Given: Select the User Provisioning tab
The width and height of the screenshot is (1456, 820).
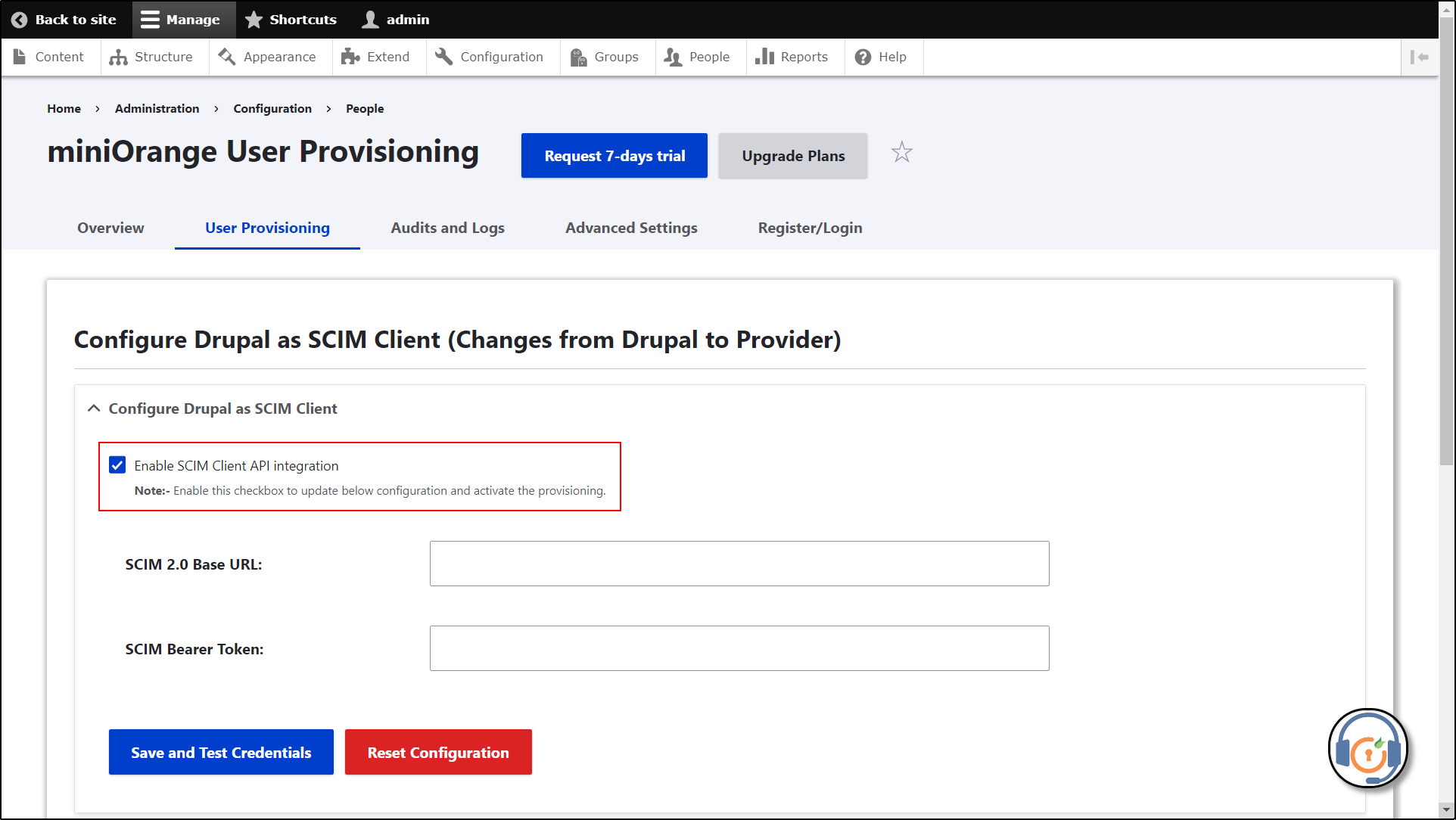Looking at the screenshot, I should pos(267,228).
